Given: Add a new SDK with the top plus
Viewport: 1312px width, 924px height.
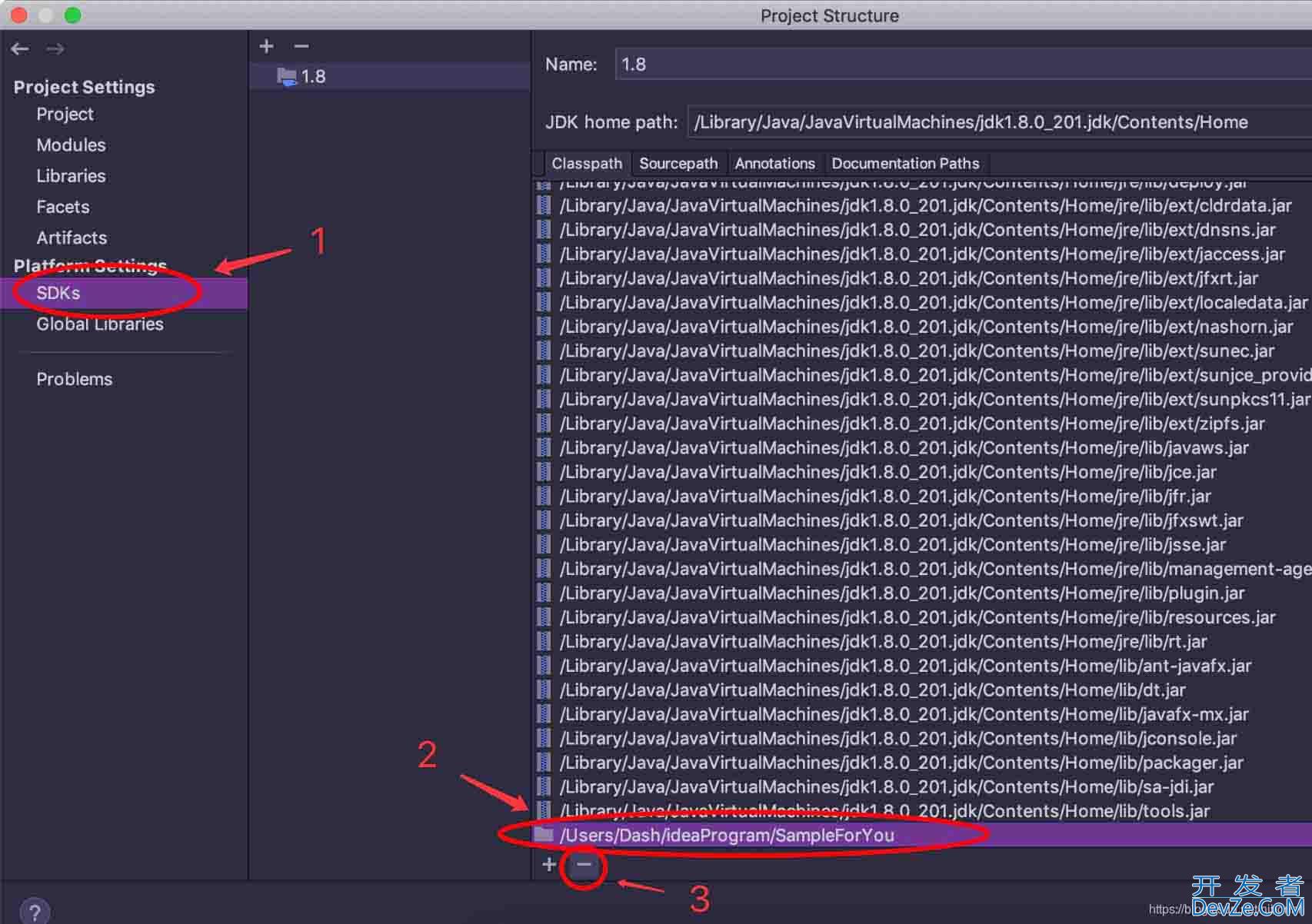Looking at the screenshot, I should coord(266,46).
